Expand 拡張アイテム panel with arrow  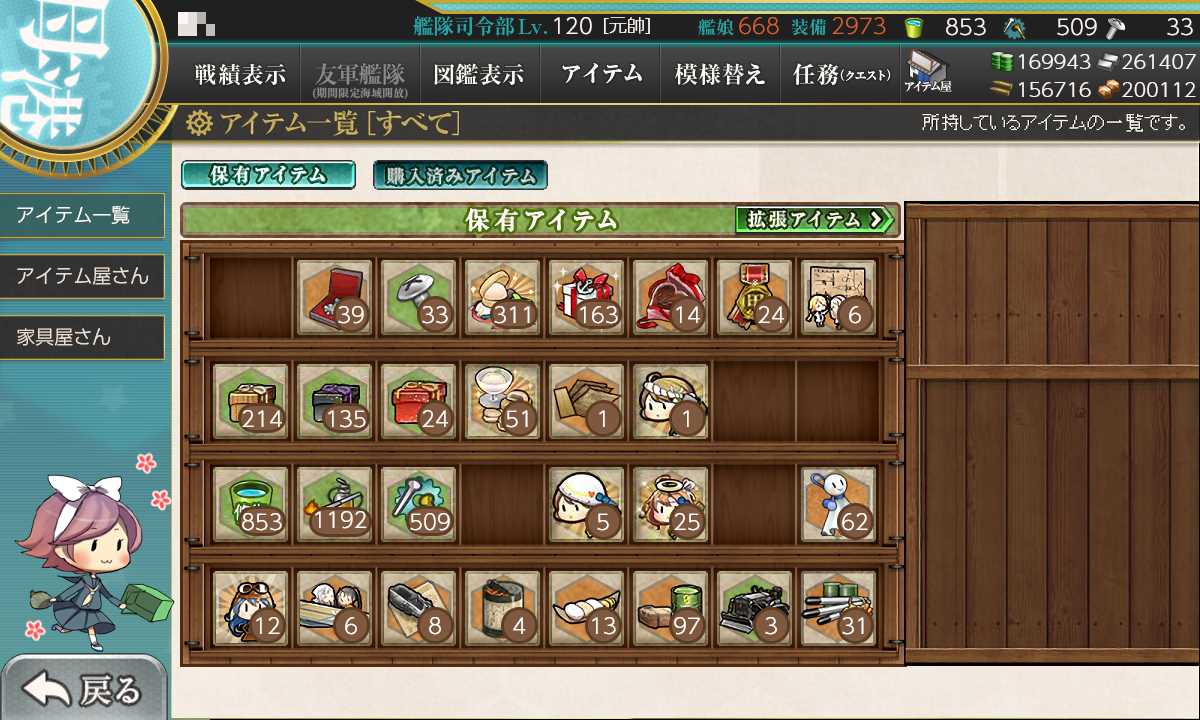coord(814,219)
